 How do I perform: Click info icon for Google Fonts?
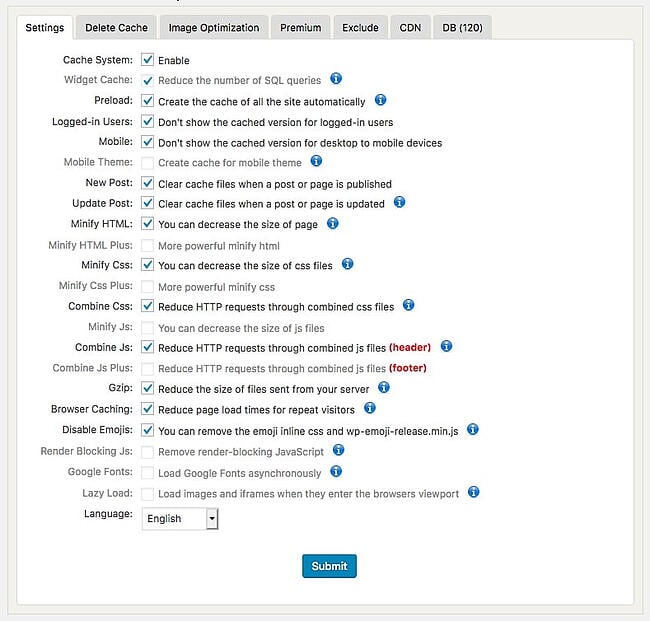336,471
